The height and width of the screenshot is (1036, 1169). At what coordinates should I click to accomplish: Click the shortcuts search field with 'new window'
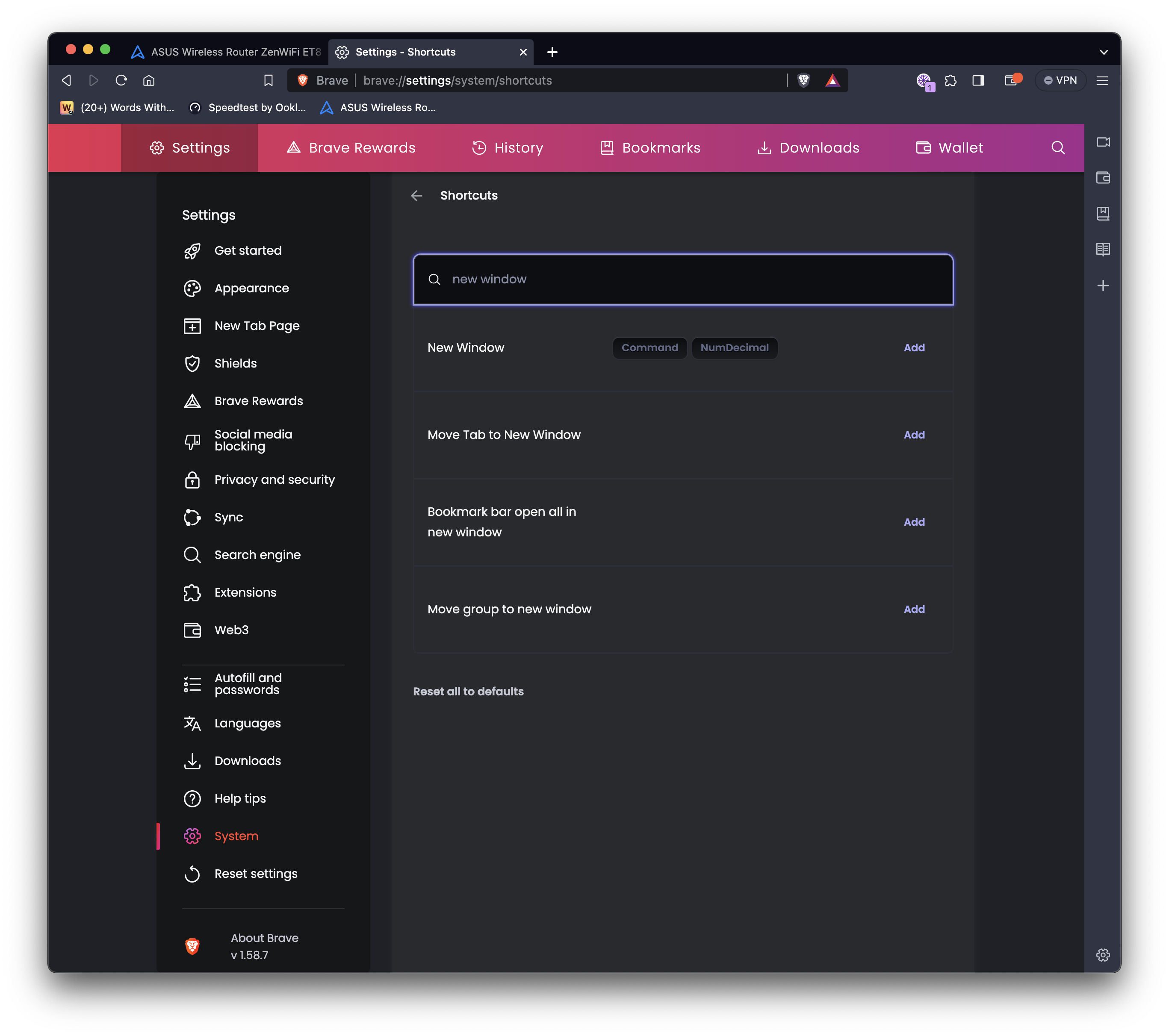682,279
